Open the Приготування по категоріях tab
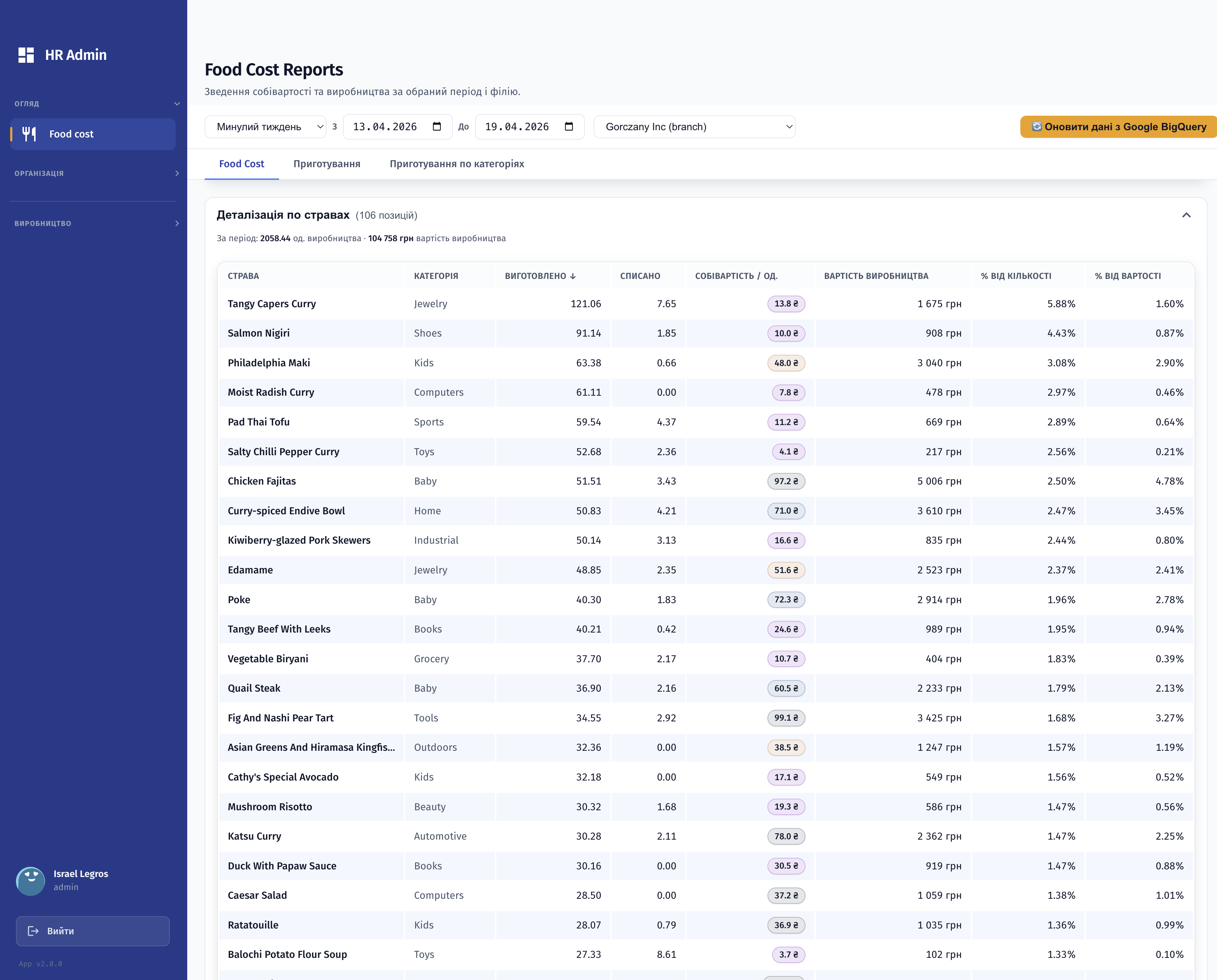The height and width of the screenshot is (980, 1217). pyautogui.click(x=457, y=164)
